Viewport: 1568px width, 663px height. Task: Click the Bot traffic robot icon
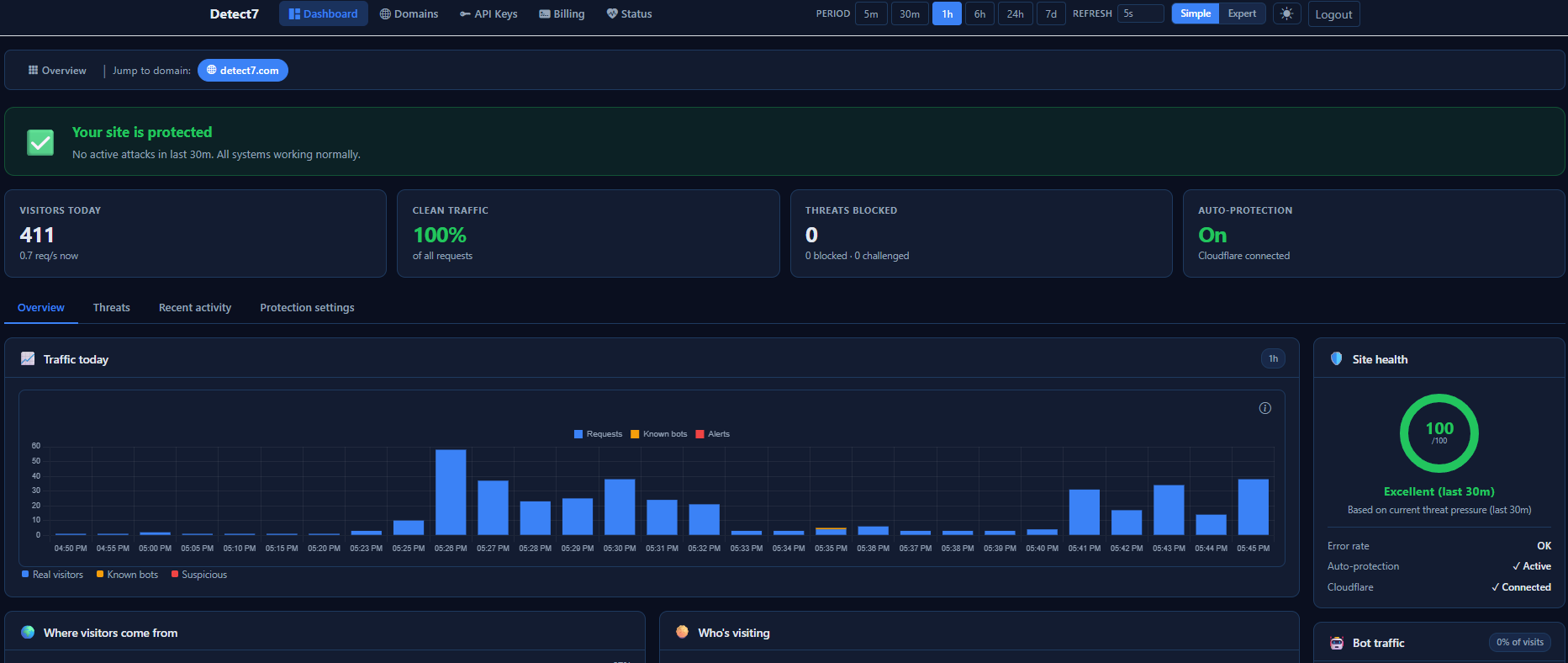click(1337, 643)
